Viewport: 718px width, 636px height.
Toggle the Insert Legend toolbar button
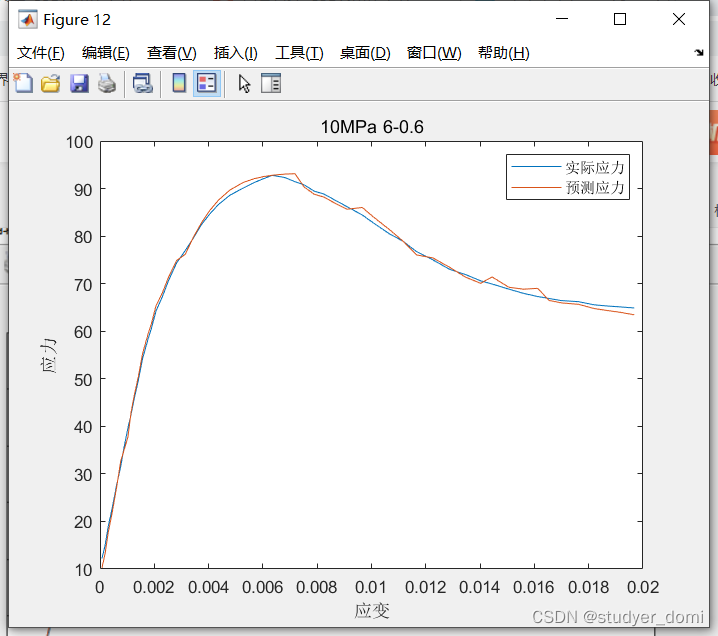(207, 84)
